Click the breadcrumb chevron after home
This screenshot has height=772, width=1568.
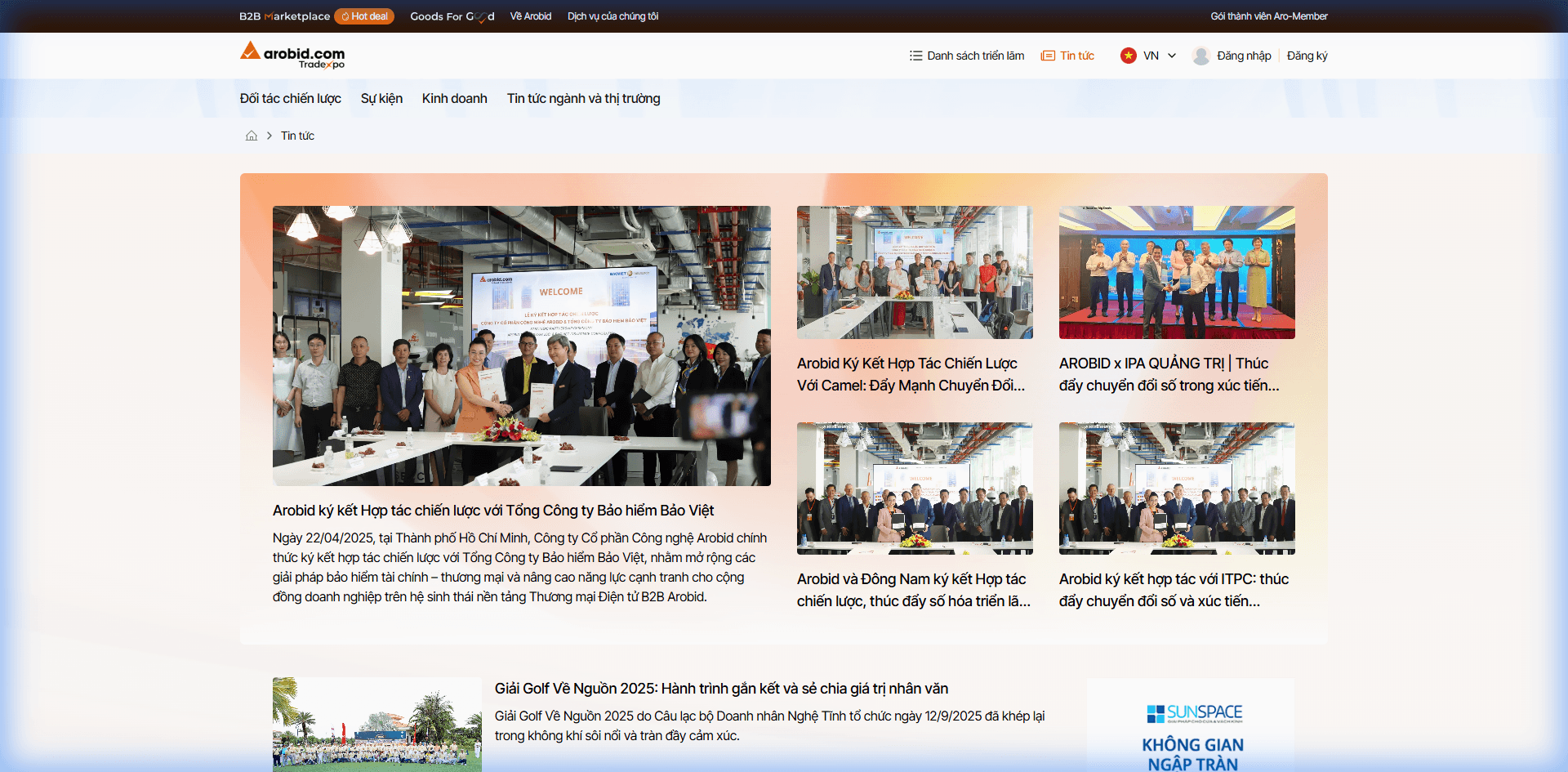tap(269, 136)
